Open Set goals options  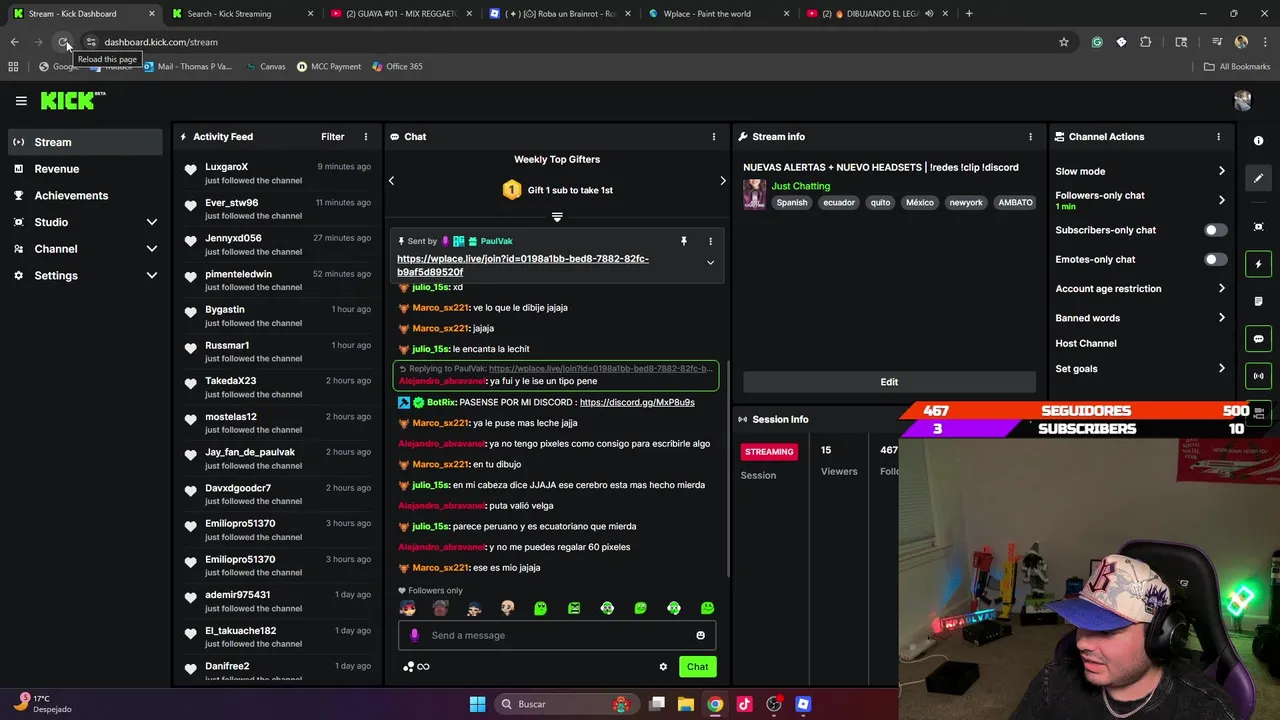point(1140,369)
